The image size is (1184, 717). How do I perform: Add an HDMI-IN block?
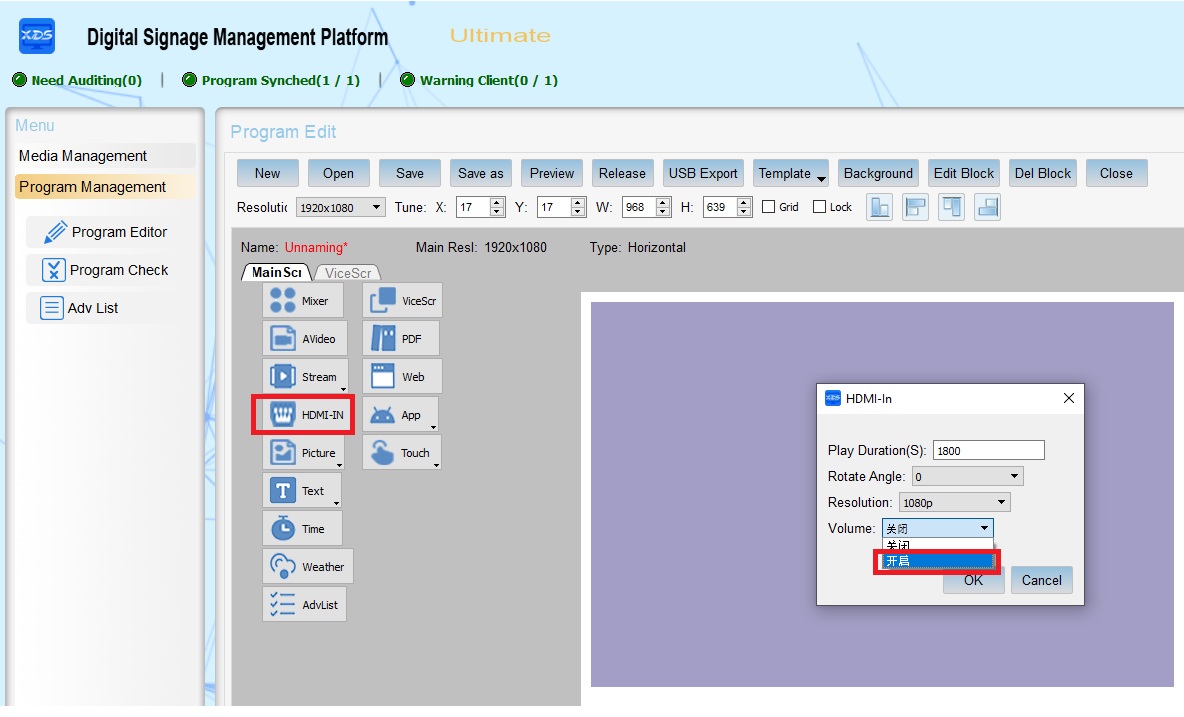[x=303, y=415]
